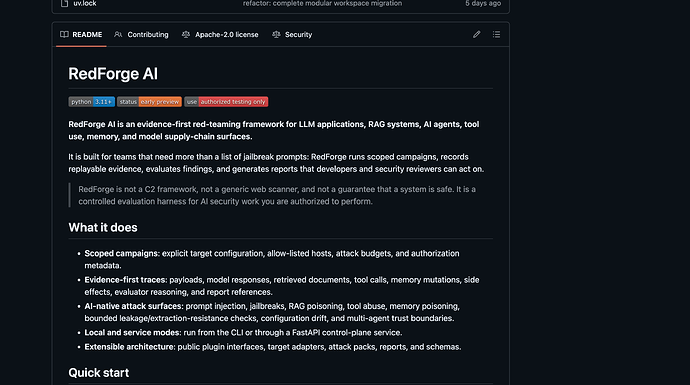Click the pencil edit README icon
This screenshot has height=385, width=690.
coord(477,34)
